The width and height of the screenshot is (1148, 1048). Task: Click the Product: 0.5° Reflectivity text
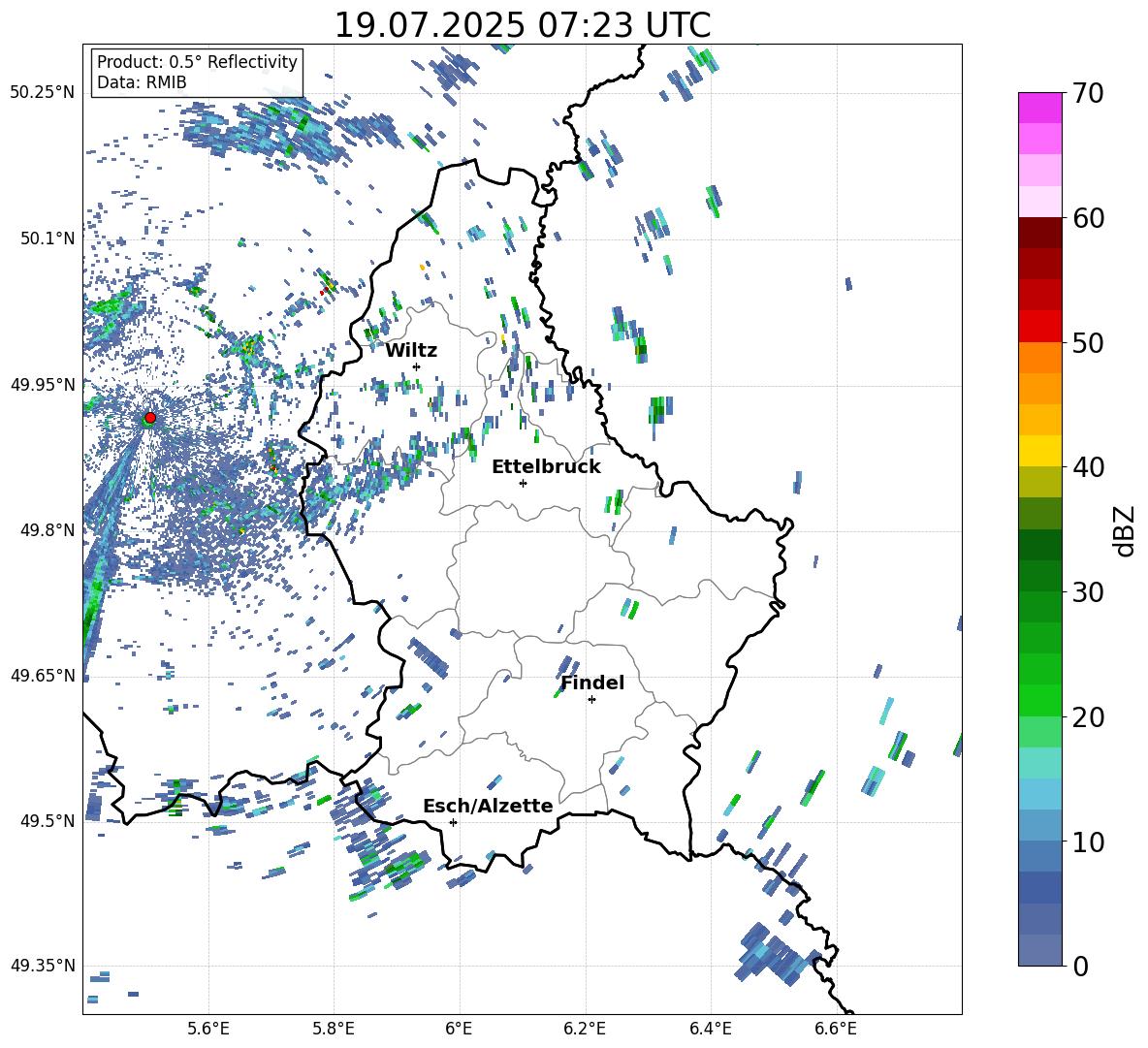[197, 61]
